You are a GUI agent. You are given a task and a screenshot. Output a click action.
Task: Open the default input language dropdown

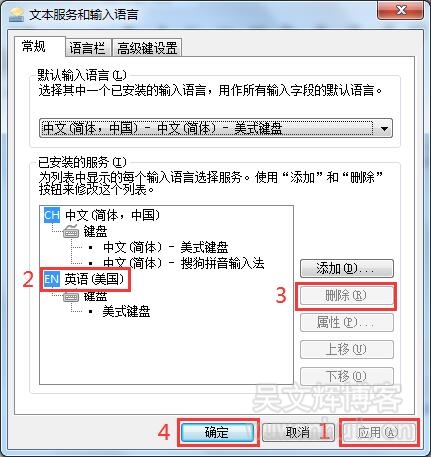click(216, 128)
